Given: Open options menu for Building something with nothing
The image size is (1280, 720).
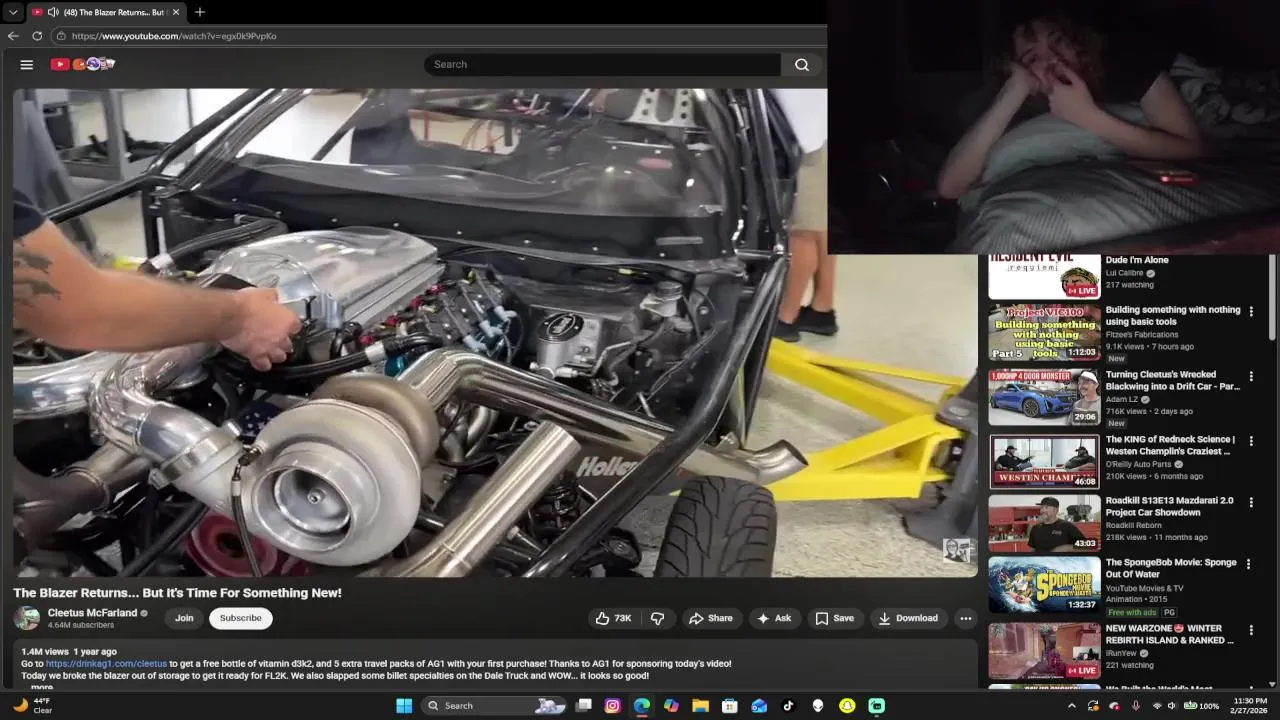Looking at the screenshot, I should 1251,312.
